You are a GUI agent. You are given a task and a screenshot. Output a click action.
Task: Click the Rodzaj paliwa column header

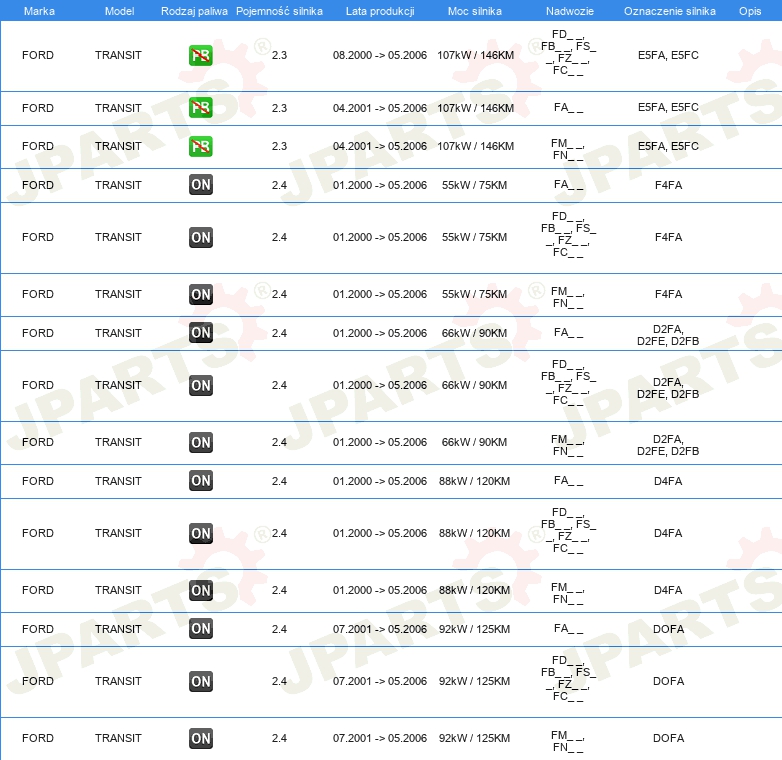click(193, 10)
